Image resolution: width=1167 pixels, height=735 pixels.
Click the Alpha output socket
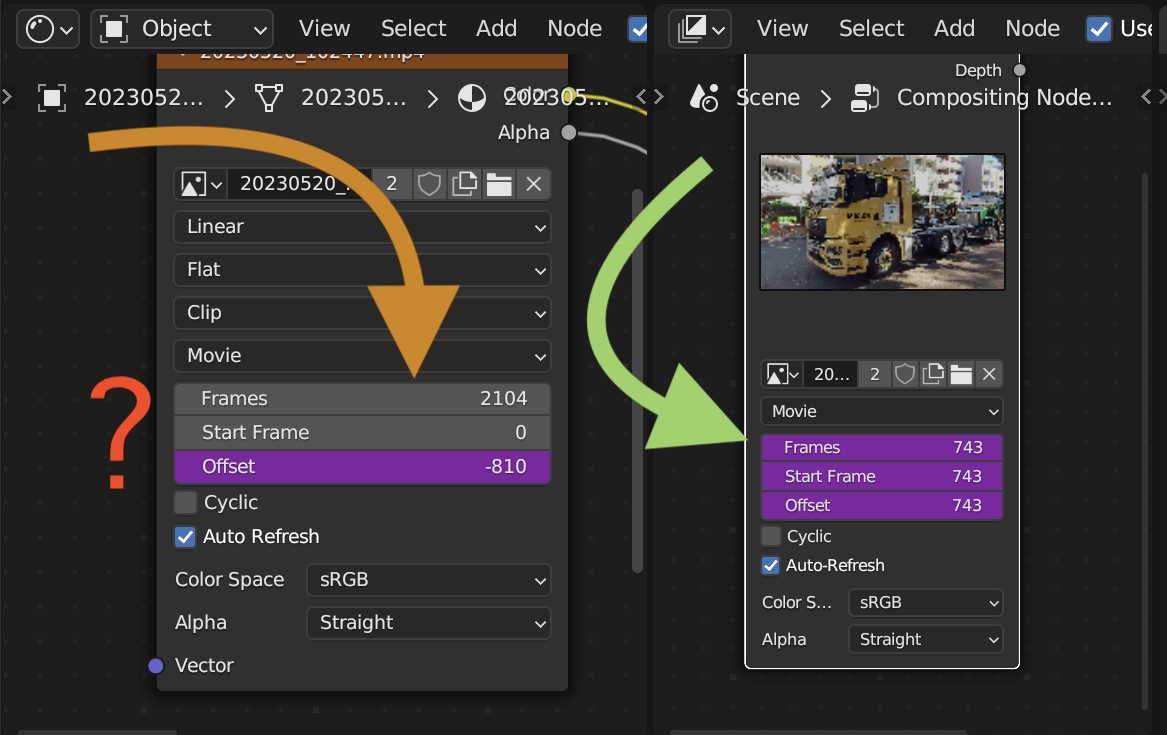[x=569, y=132]
